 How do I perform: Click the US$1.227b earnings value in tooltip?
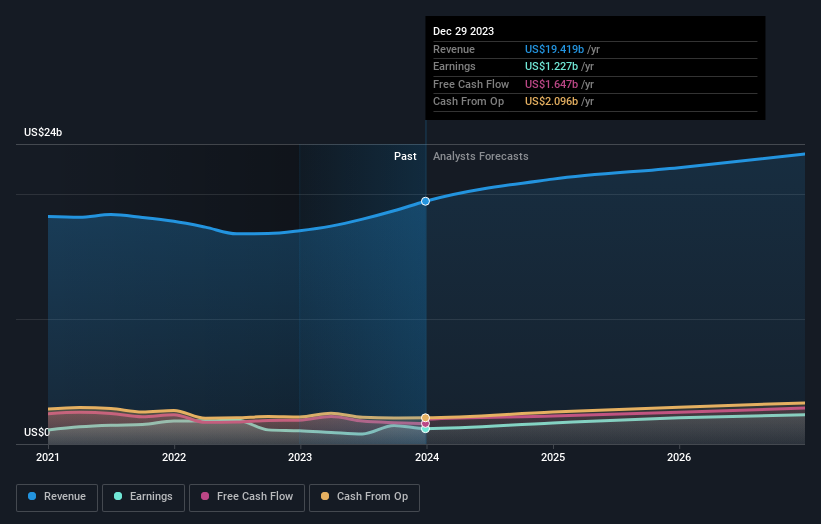point(551,67)
